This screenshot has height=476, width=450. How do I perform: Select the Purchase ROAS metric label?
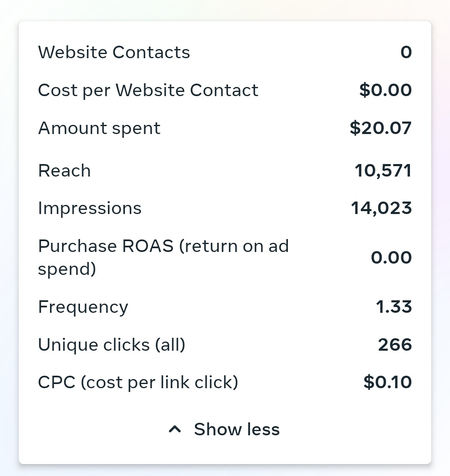(163, 257)
